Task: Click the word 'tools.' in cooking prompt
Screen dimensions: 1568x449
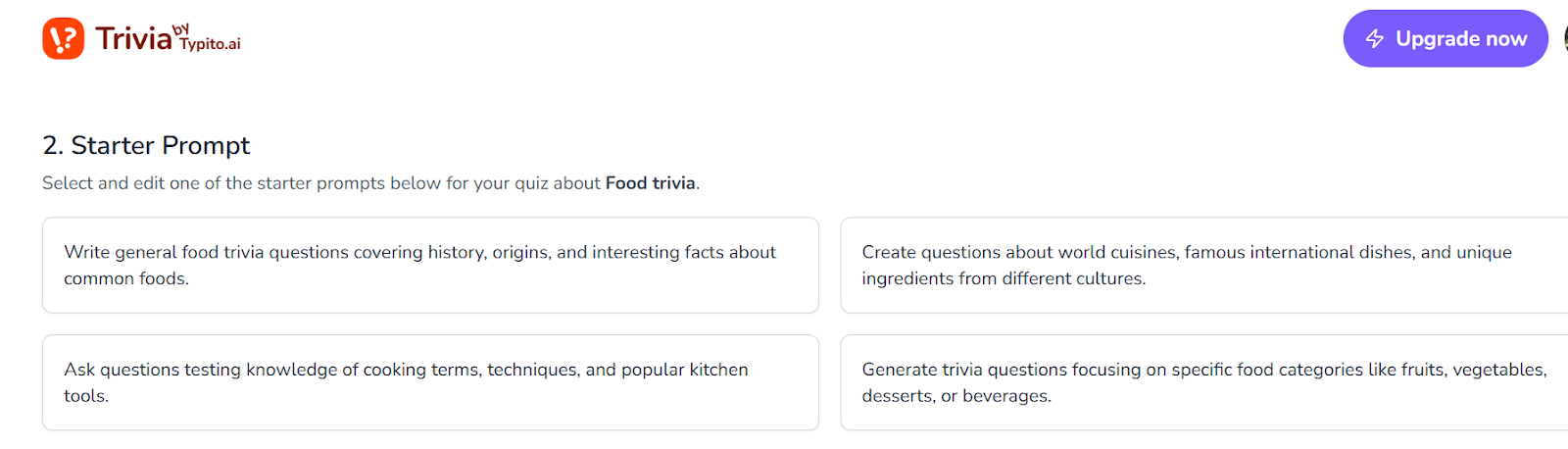Action: coord(86,396)
